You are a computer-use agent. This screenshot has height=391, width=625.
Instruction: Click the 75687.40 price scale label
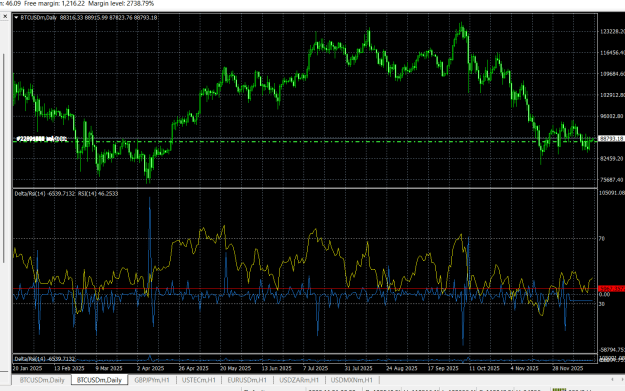click(611, 180)
